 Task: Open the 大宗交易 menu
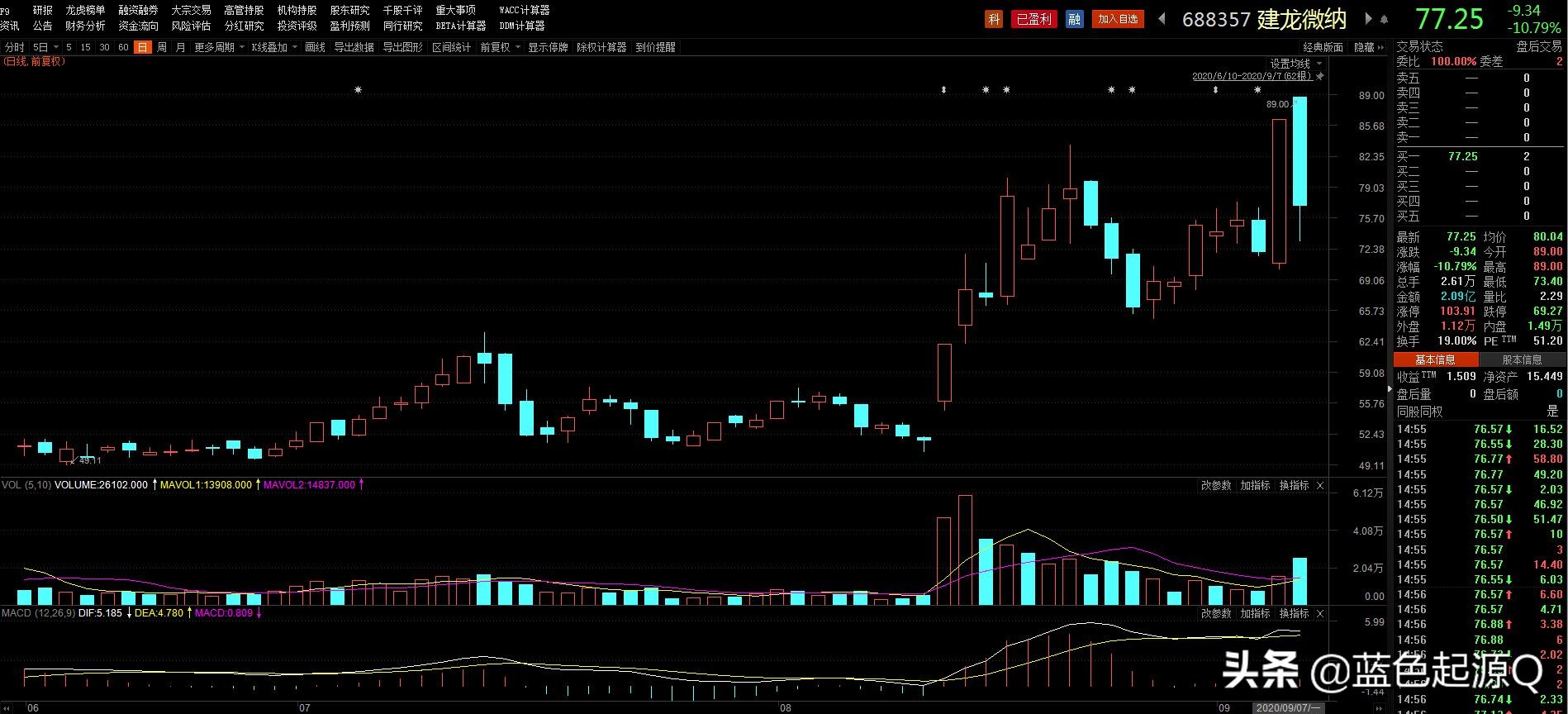click(191, 11)
